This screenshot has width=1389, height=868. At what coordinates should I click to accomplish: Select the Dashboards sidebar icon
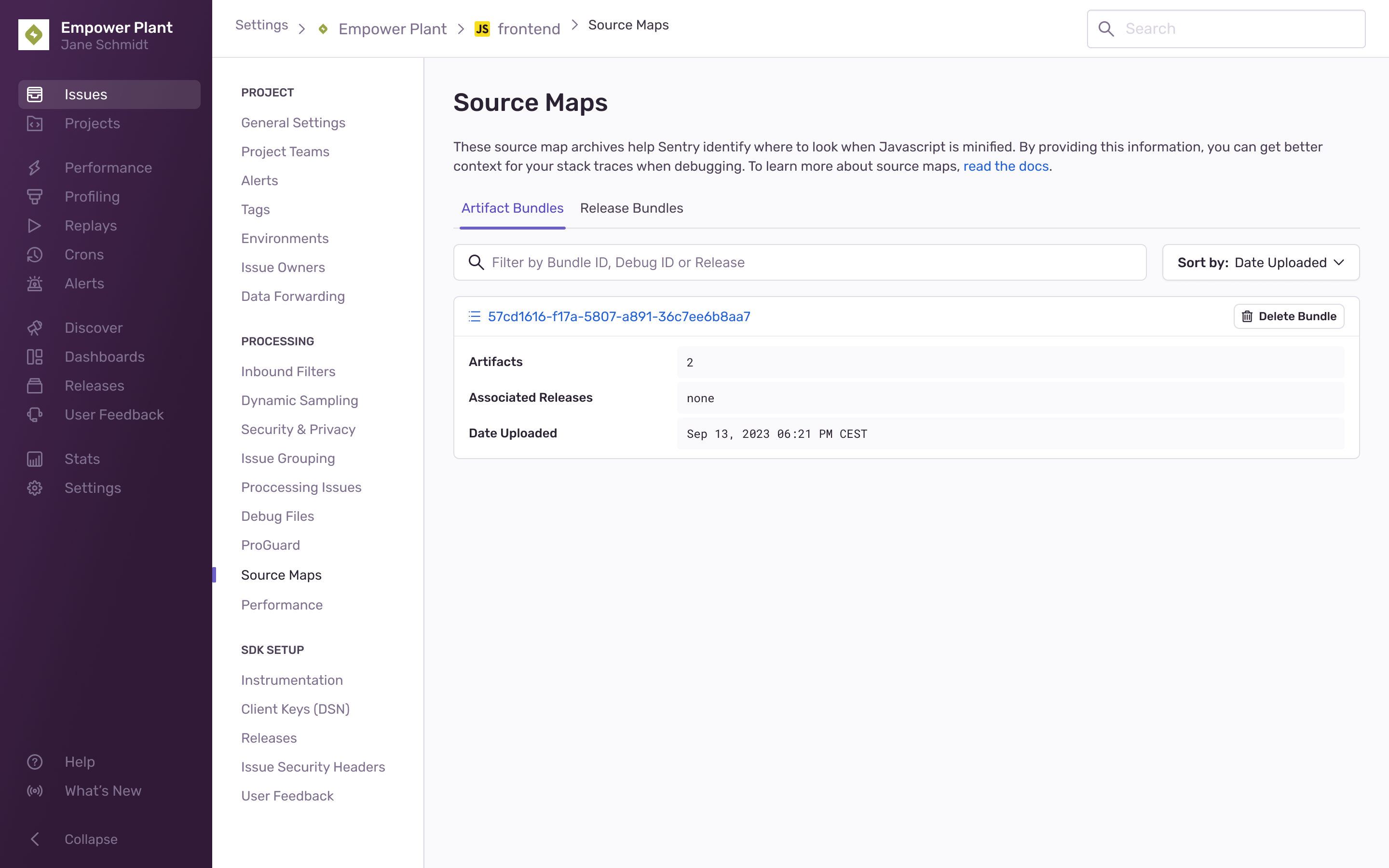tap(35, 356)
